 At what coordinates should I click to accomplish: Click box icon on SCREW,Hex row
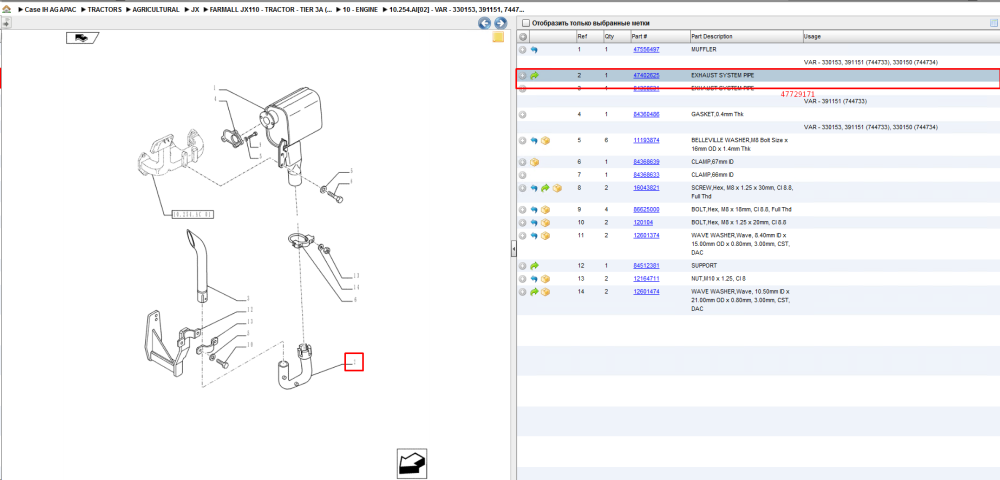[x=557, y=188]
